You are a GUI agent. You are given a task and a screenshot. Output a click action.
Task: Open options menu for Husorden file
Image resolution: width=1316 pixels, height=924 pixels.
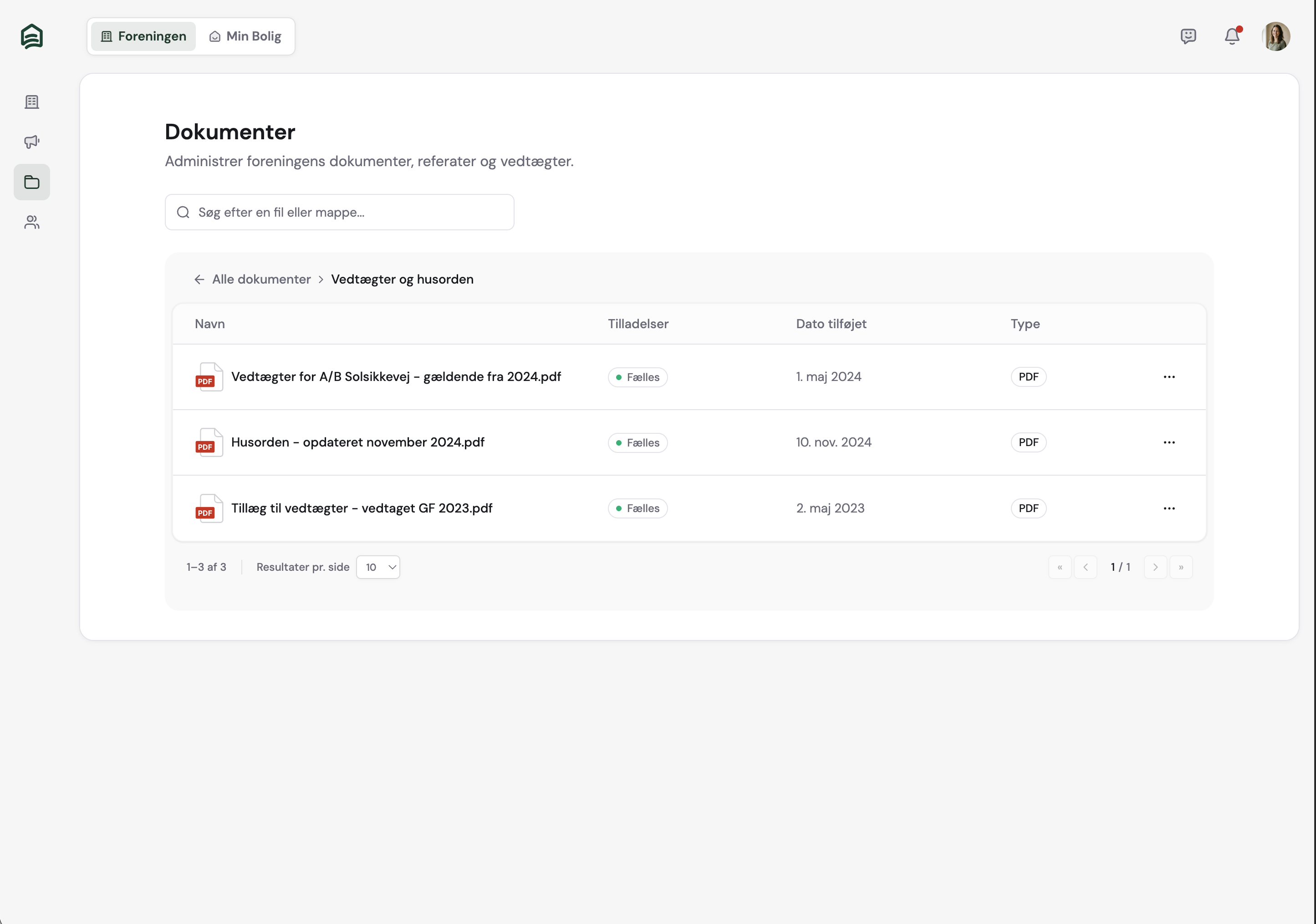pyautogui.click(x=1169, y=442)
